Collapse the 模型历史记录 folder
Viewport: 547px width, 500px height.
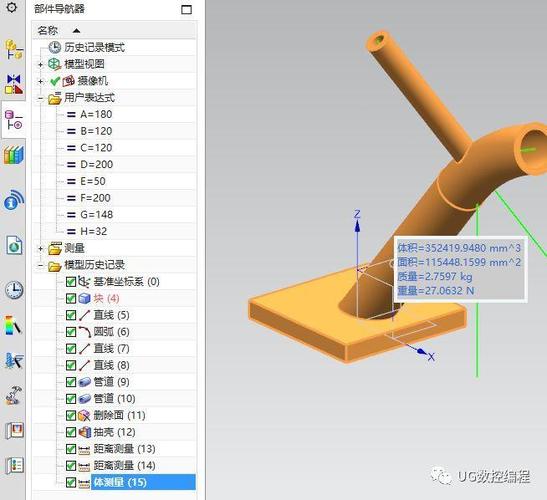point(41,266)
